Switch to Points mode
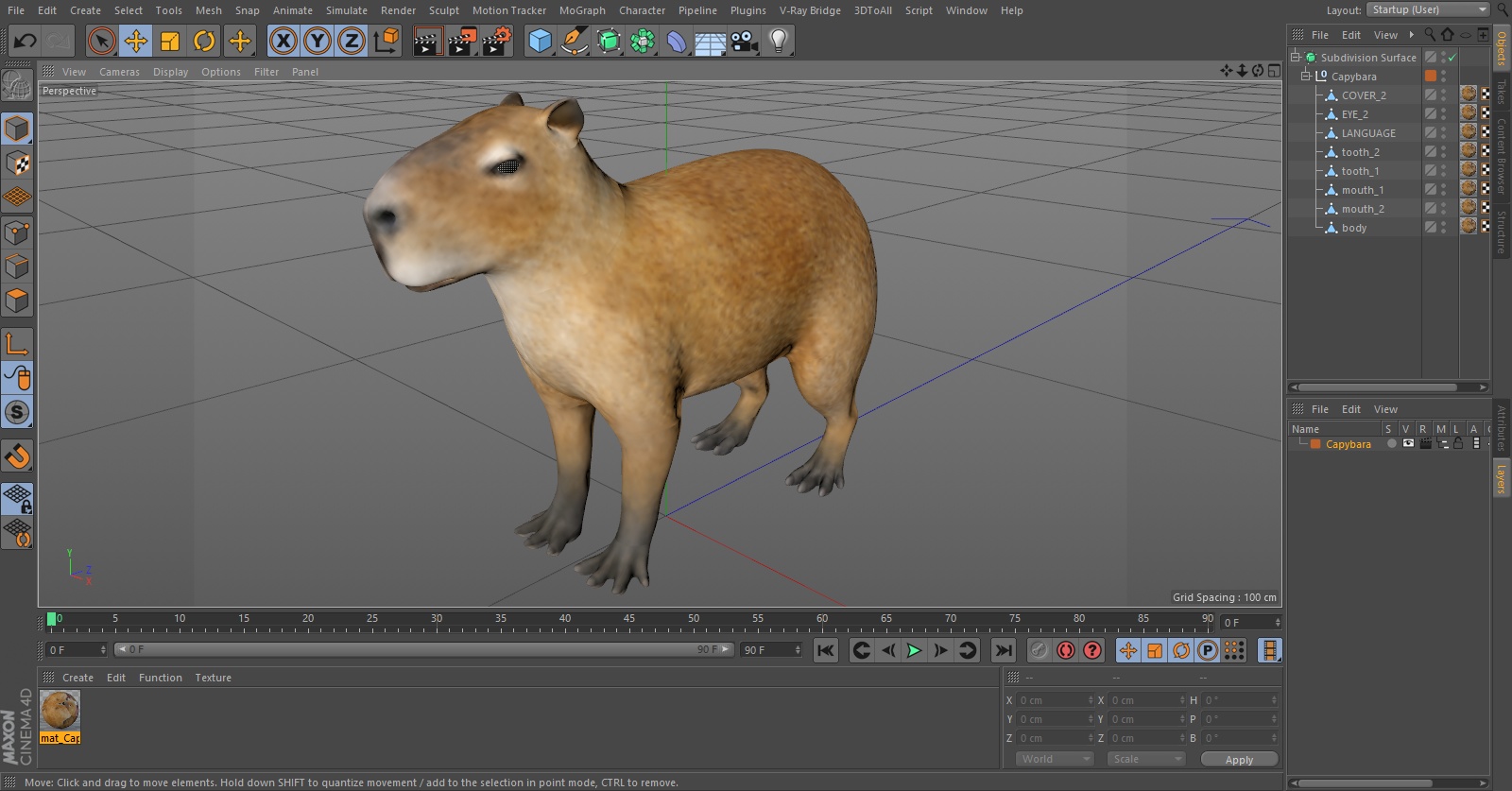Image resolution: width=1512 pixels, height=791 pixels. point(17,232)
